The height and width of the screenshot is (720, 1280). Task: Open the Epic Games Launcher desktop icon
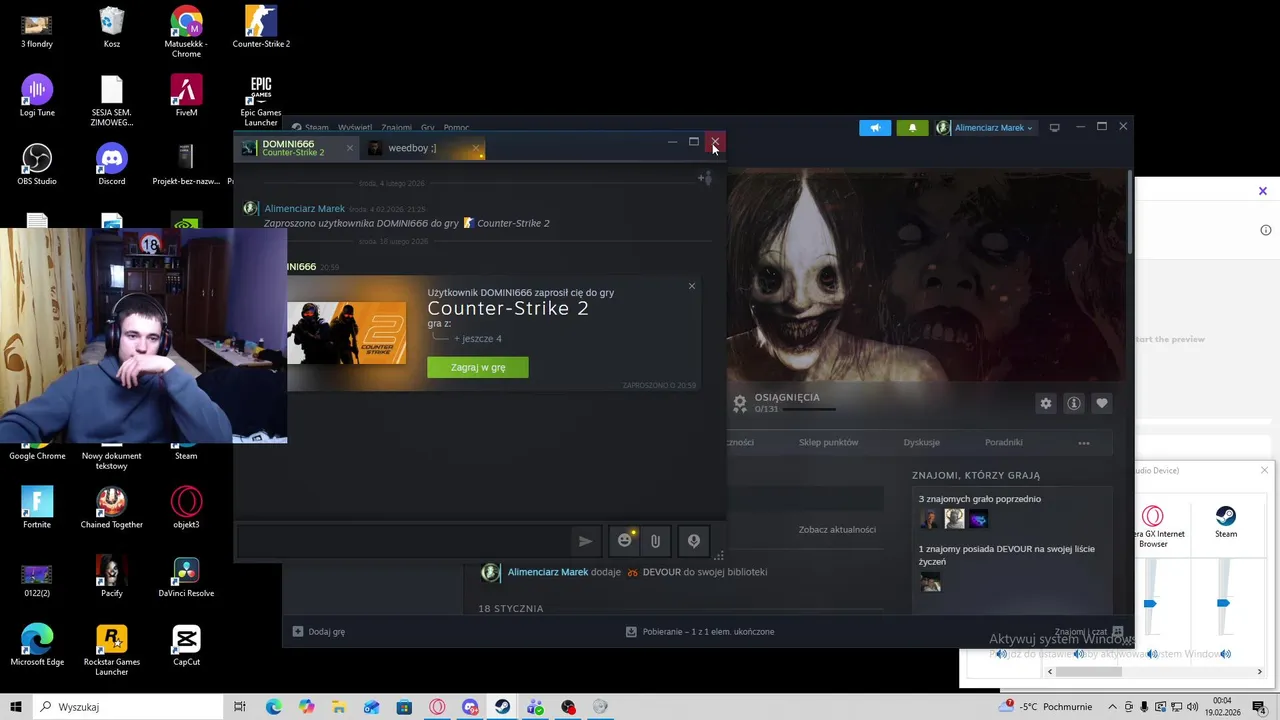pos(261,100)
